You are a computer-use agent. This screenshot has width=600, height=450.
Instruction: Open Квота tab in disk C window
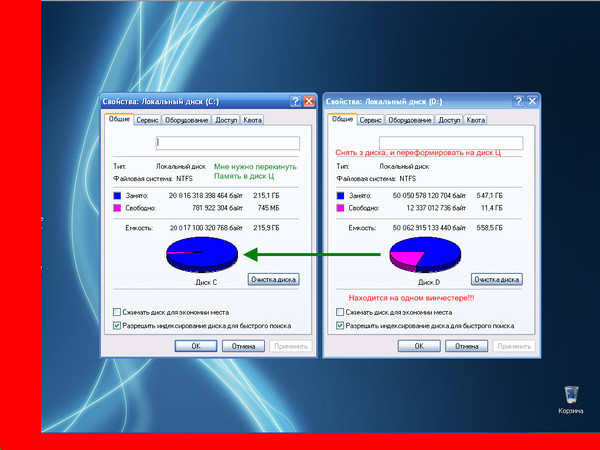coord(253,120)
